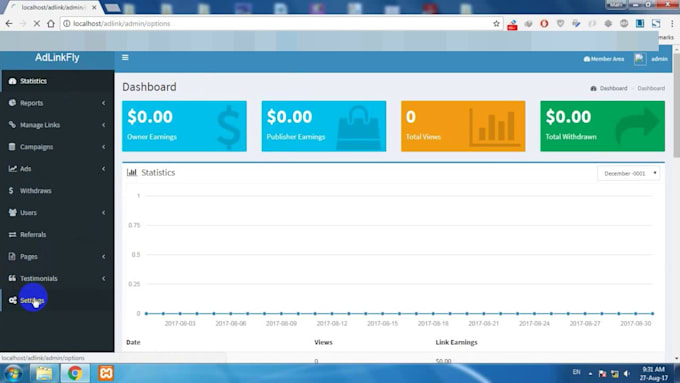Open the admin user menu
The height and width of the screenshot is (383, 680).
[x=659, y=59]
